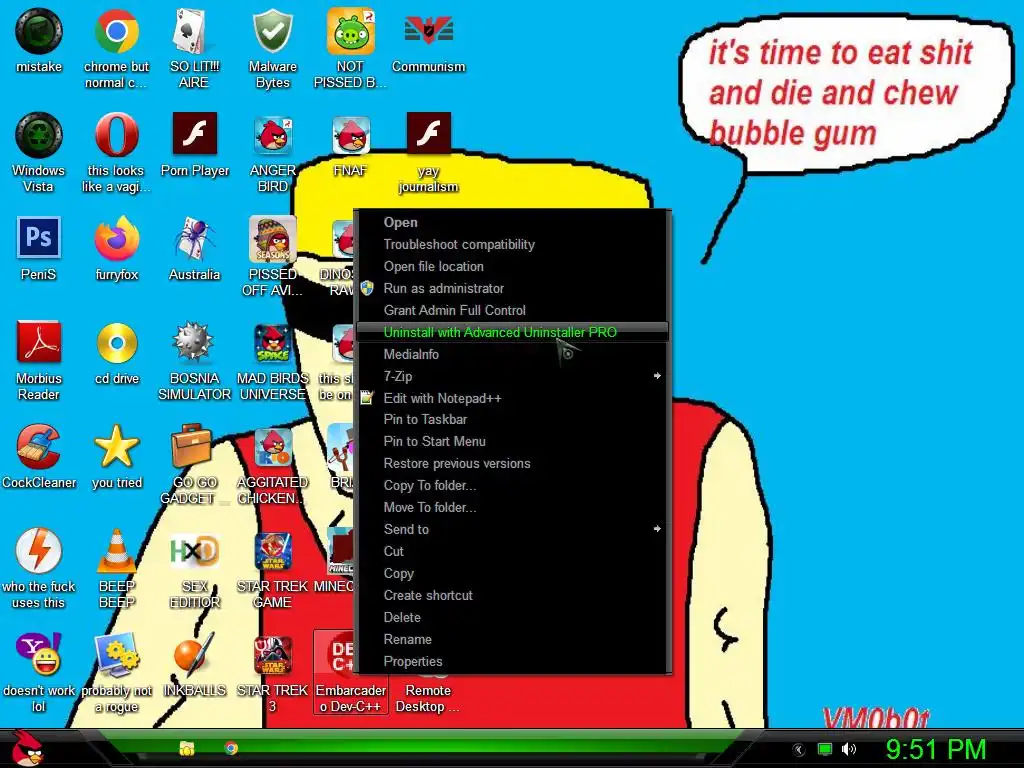Click the 'Copy' context menu entry
Image resolution: width=1024 pixels, height=768 pixels.
click(x=513, y=573)
